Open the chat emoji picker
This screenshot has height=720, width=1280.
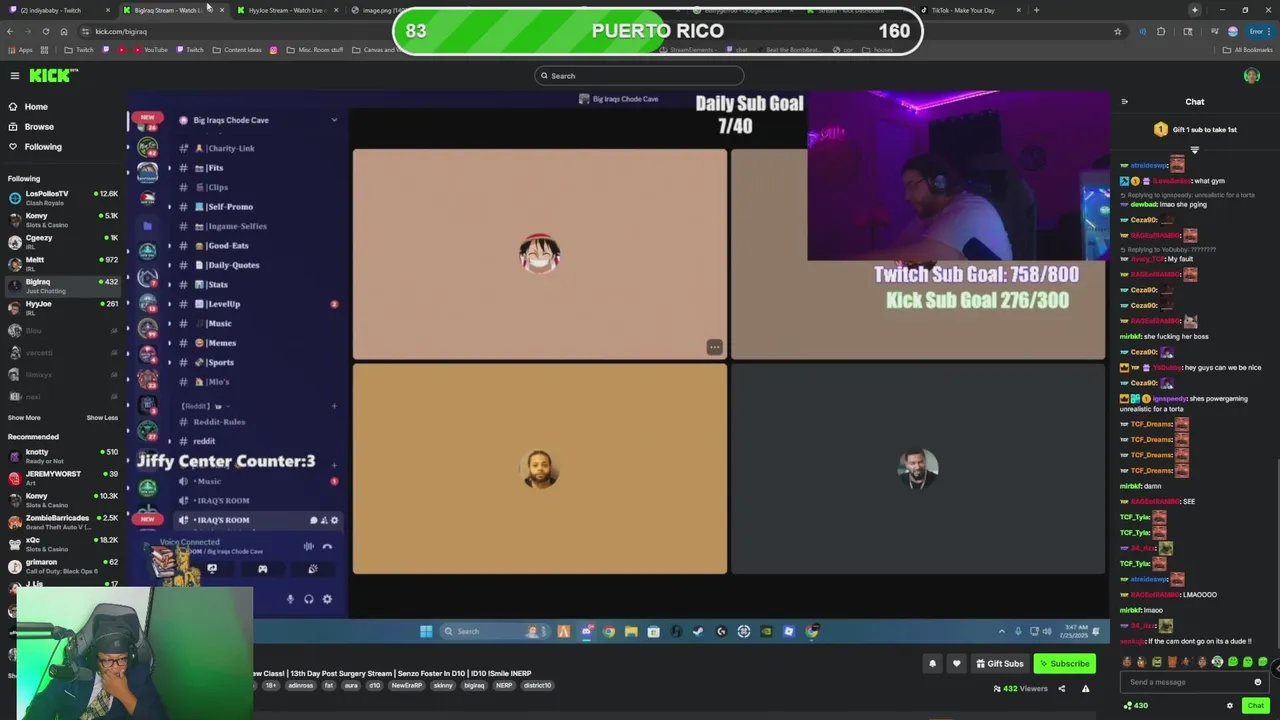coord(1258,682)
